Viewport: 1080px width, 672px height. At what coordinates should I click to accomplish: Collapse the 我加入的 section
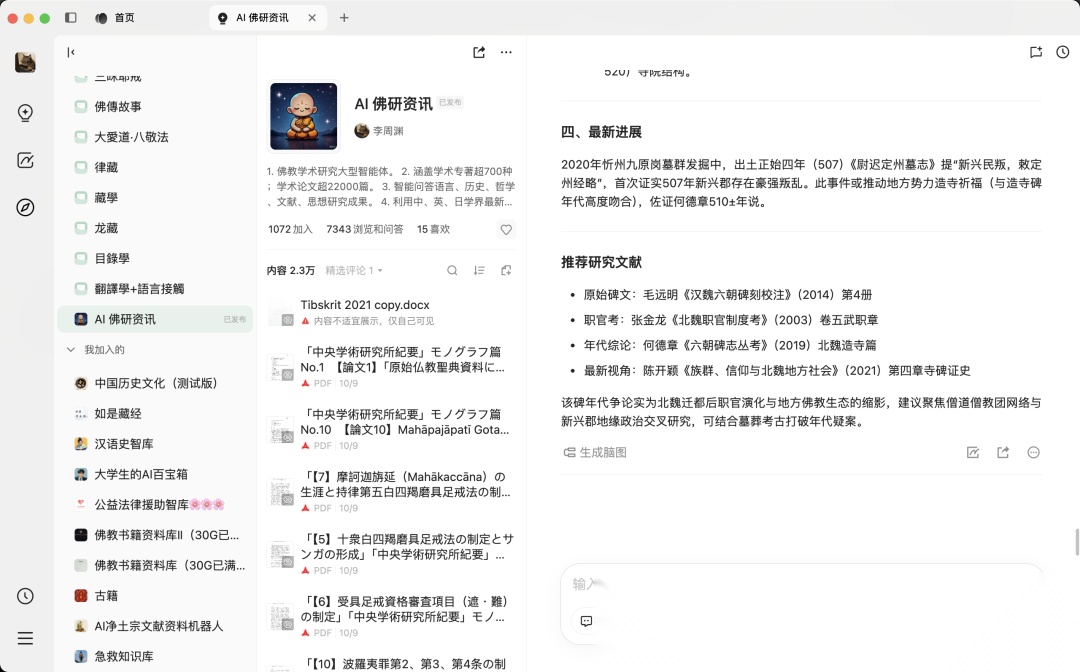click(x=71, y=350)
